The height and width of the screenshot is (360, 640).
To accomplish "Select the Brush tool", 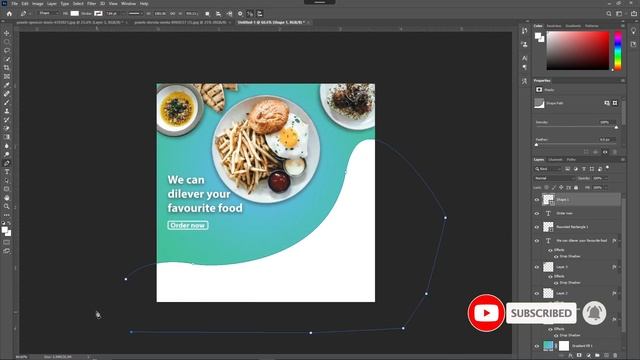I will click(7, 102).
